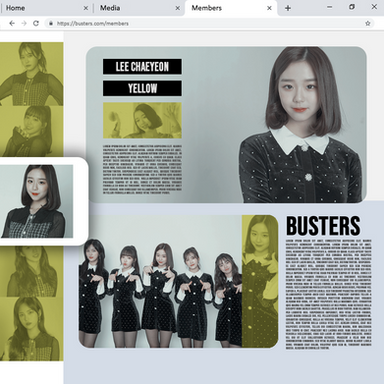Select the second member thumbnail with ponytail
Image resolution: width=384 pixels, height=384 pixels.
(31, 131)
